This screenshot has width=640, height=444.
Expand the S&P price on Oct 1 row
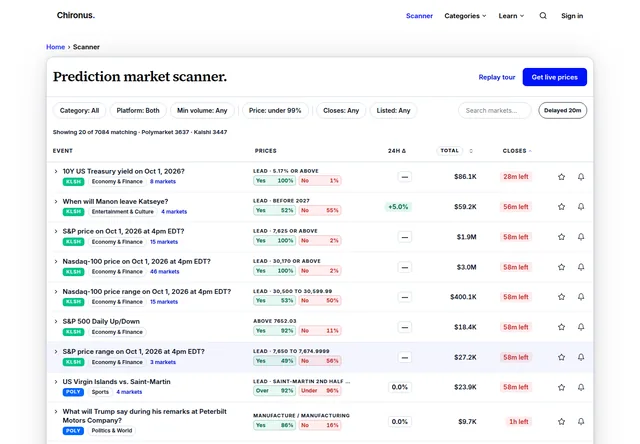tap(56, 231)
